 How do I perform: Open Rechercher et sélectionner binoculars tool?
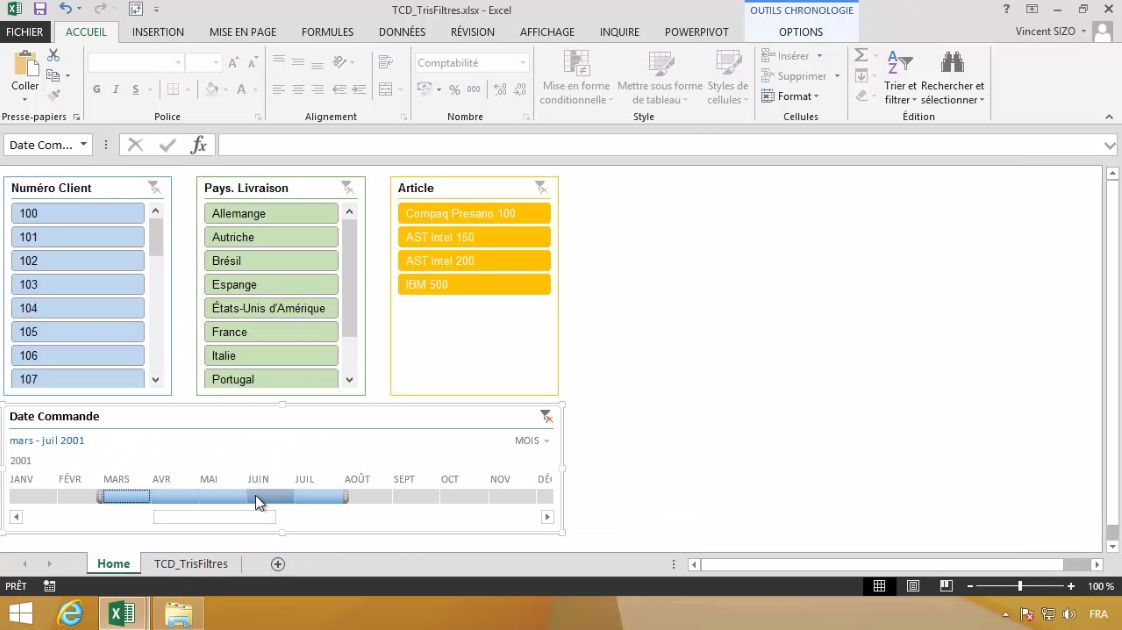(952, 64)
